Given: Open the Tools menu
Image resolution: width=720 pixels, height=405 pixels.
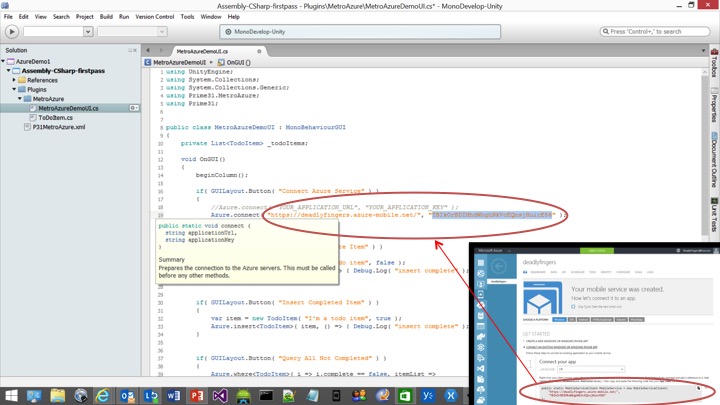Looking at the screenshot, I should (x=187, y=17).
